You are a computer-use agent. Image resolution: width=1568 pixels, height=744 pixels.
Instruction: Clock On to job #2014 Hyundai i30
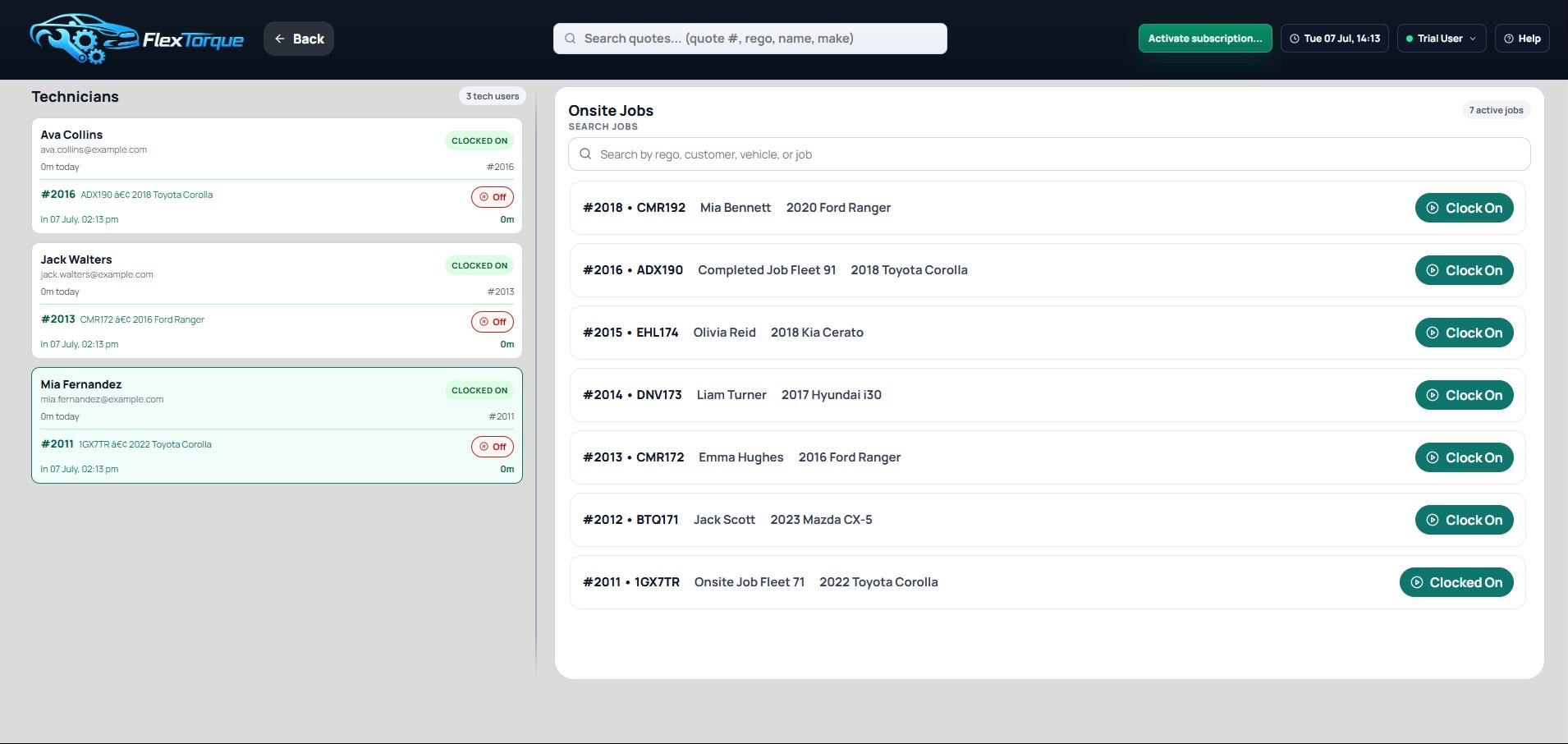pyautogui.click(x=1464, y=395)
